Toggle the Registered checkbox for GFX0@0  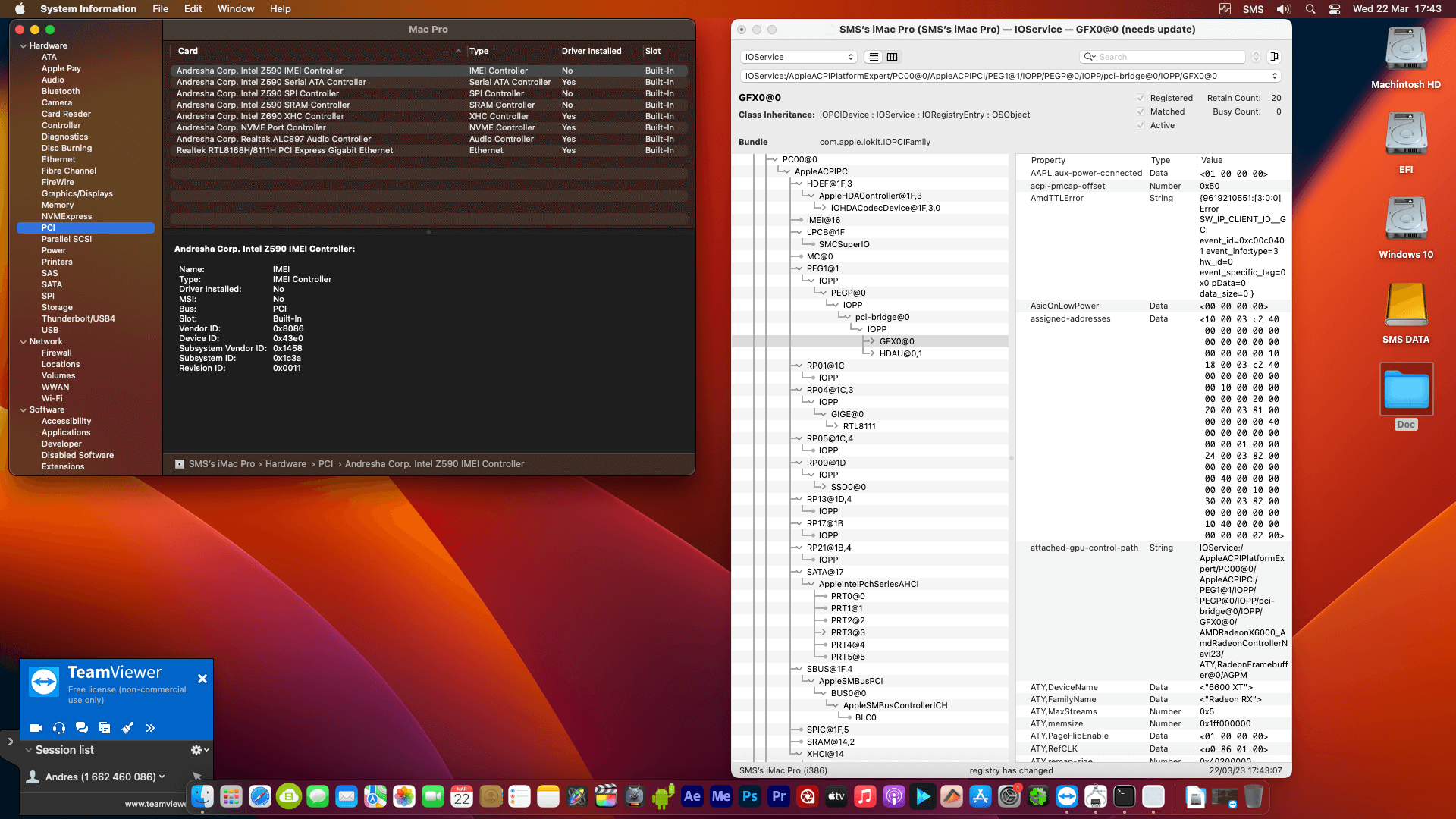click(x=1141, y=98)
